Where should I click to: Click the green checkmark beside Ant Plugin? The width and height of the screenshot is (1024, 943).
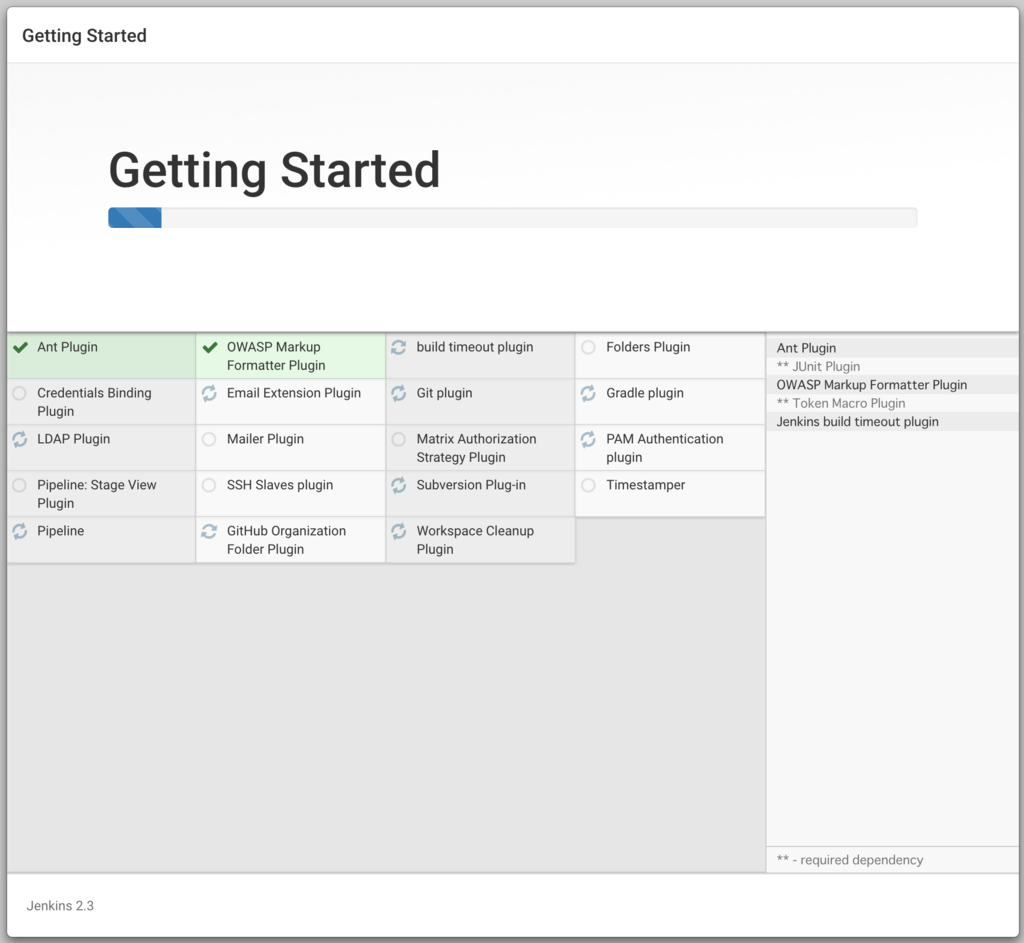(20, 347)
